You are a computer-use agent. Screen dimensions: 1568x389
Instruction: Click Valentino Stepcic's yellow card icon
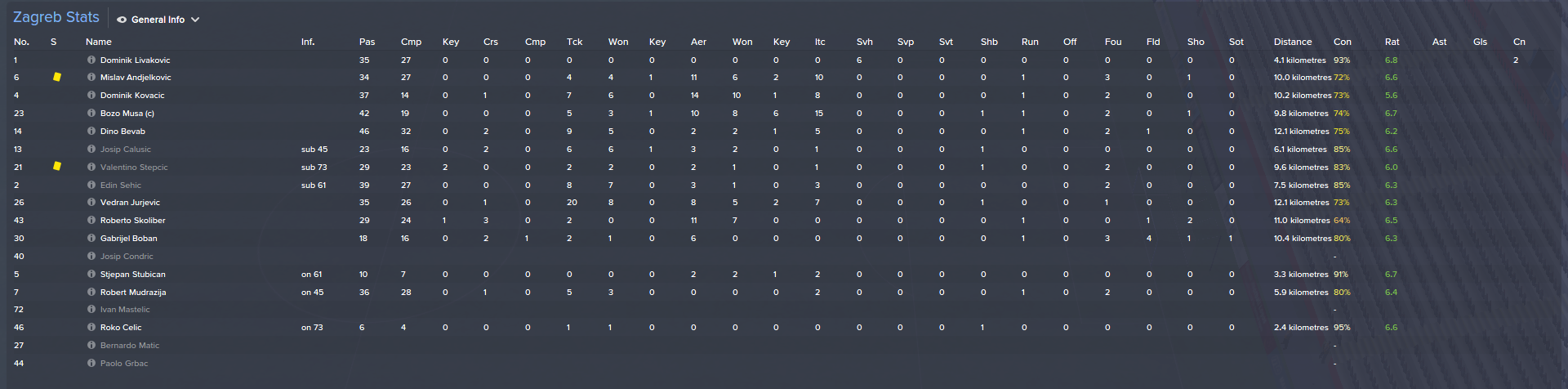pos(57,166)
